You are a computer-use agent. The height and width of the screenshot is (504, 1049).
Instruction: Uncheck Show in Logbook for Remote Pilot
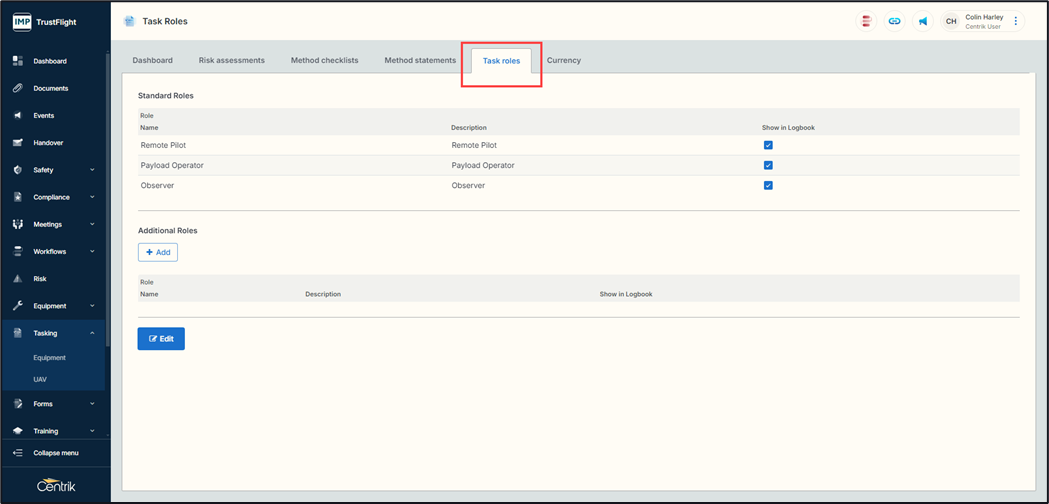pos(768,145)
